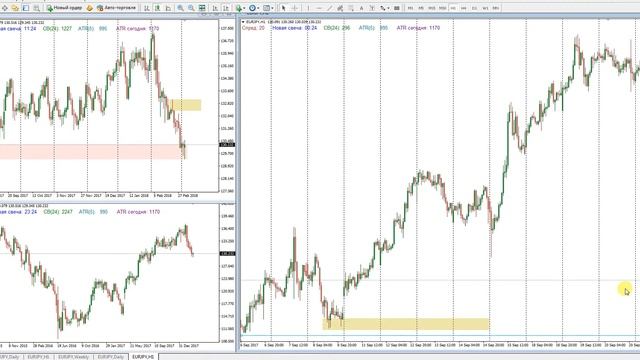Click the arrows objects icon
Screen dimensions: 640x360
[383, 8]
